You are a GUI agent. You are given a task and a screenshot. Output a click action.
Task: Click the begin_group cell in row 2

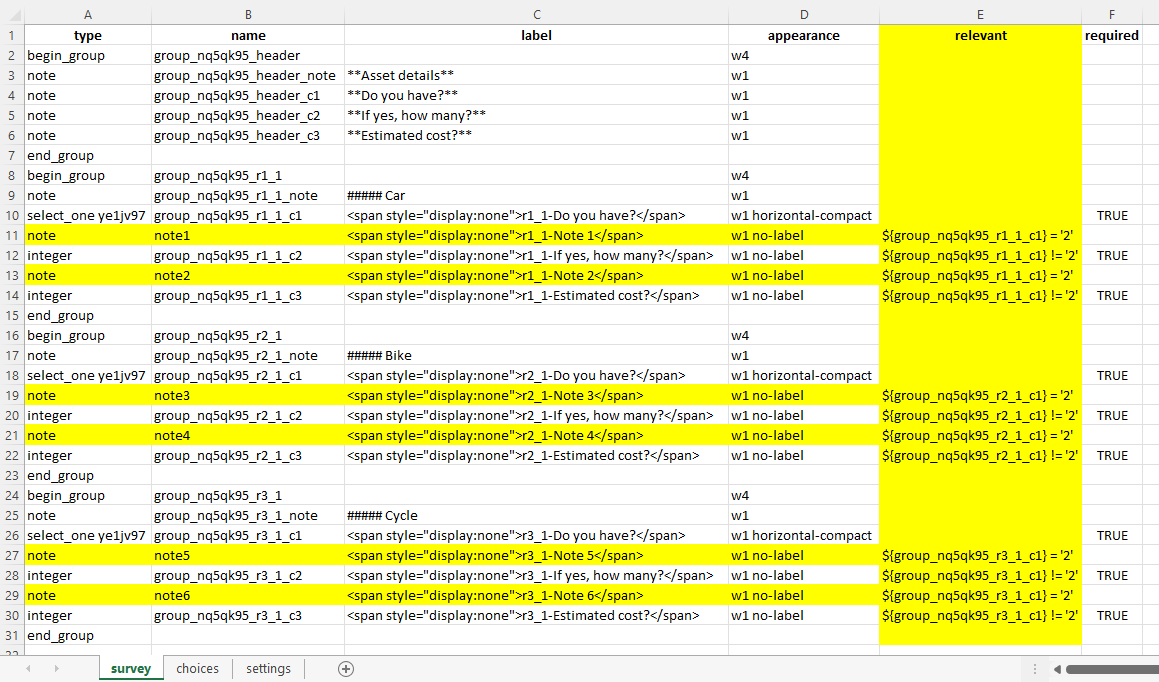pyautogui.click(x=88, y=55)
